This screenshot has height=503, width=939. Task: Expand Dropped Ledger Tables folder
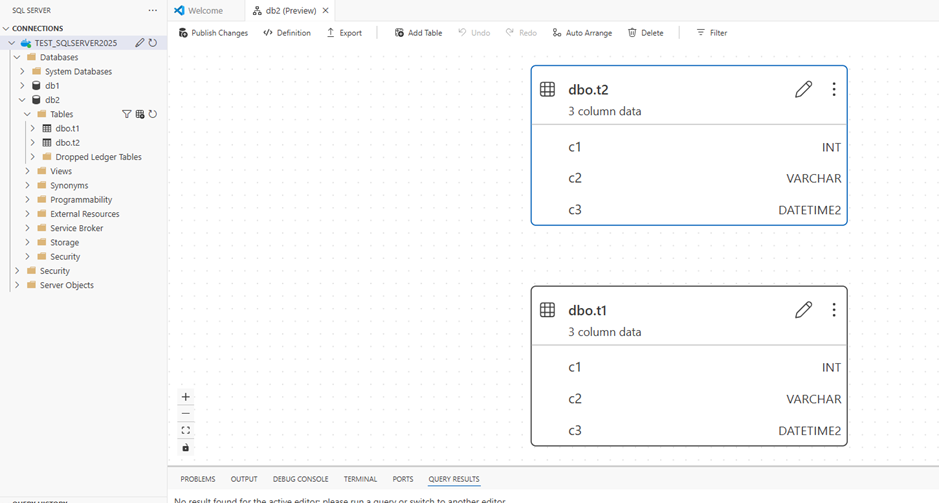(x=33, y=157)
